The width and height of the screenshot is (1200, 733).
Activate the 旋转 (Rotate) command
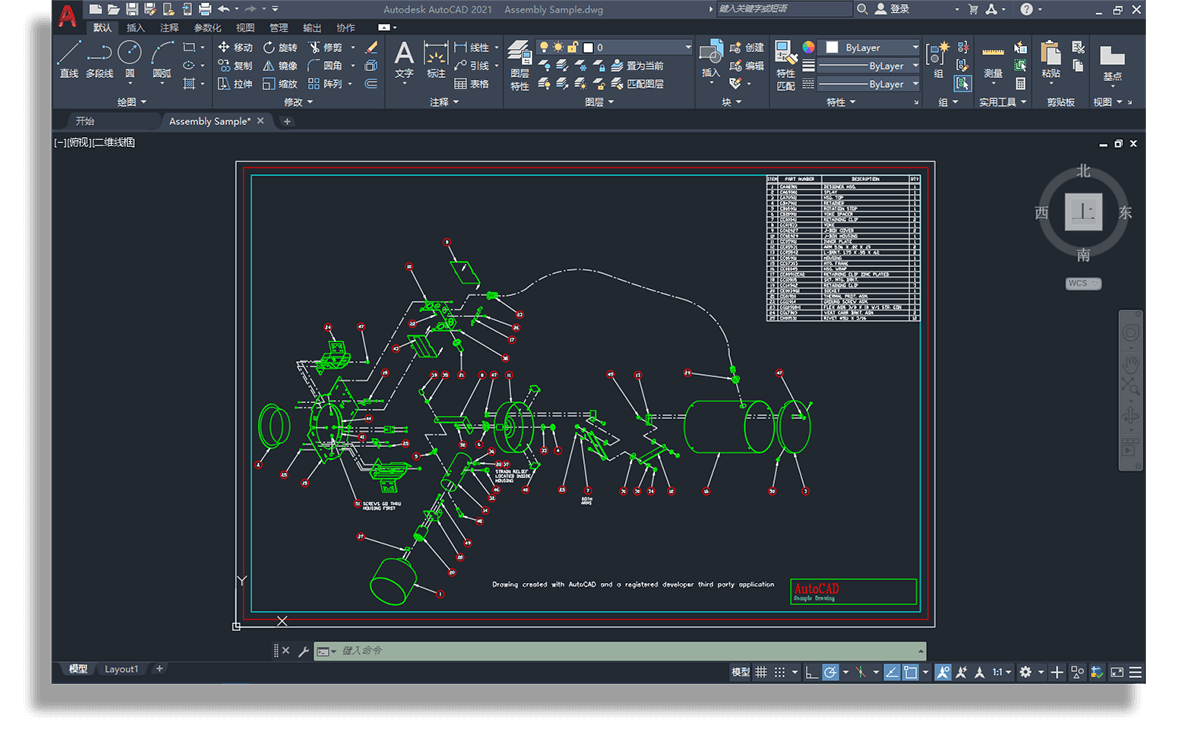[280, 47]
